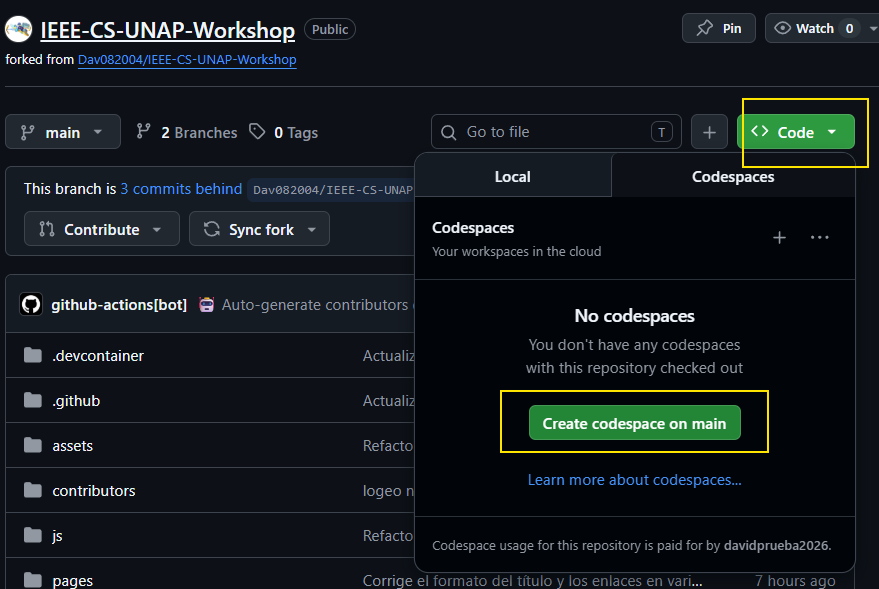Toggle the green Code dropdown button
The height and width of the screenshot is (589, 879).
[x=795, y=132]
